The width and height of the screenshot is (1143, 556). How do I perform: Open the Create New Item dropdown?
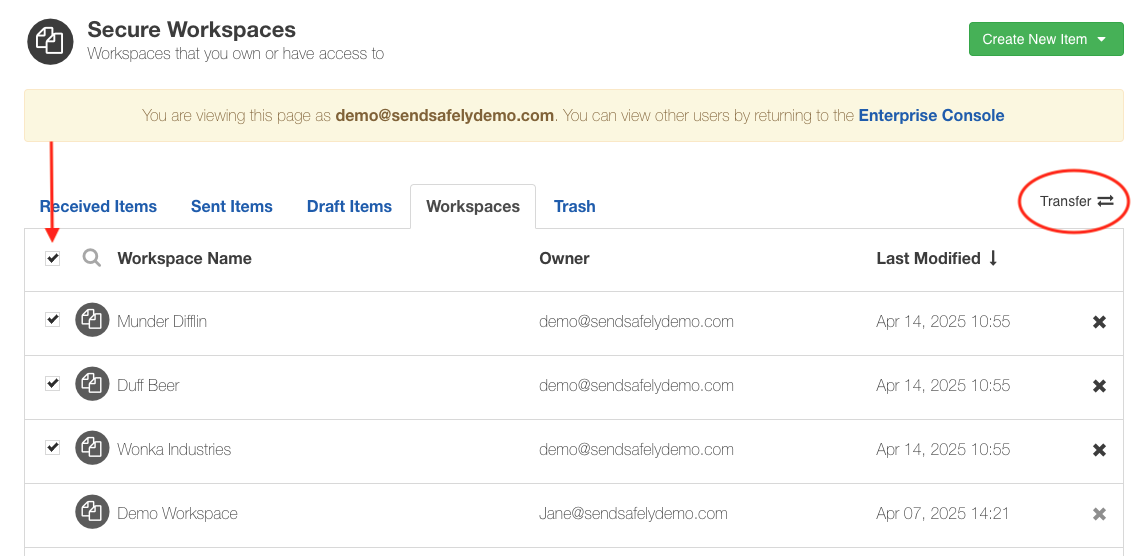pyautogui.click(x=1046, y=39)
